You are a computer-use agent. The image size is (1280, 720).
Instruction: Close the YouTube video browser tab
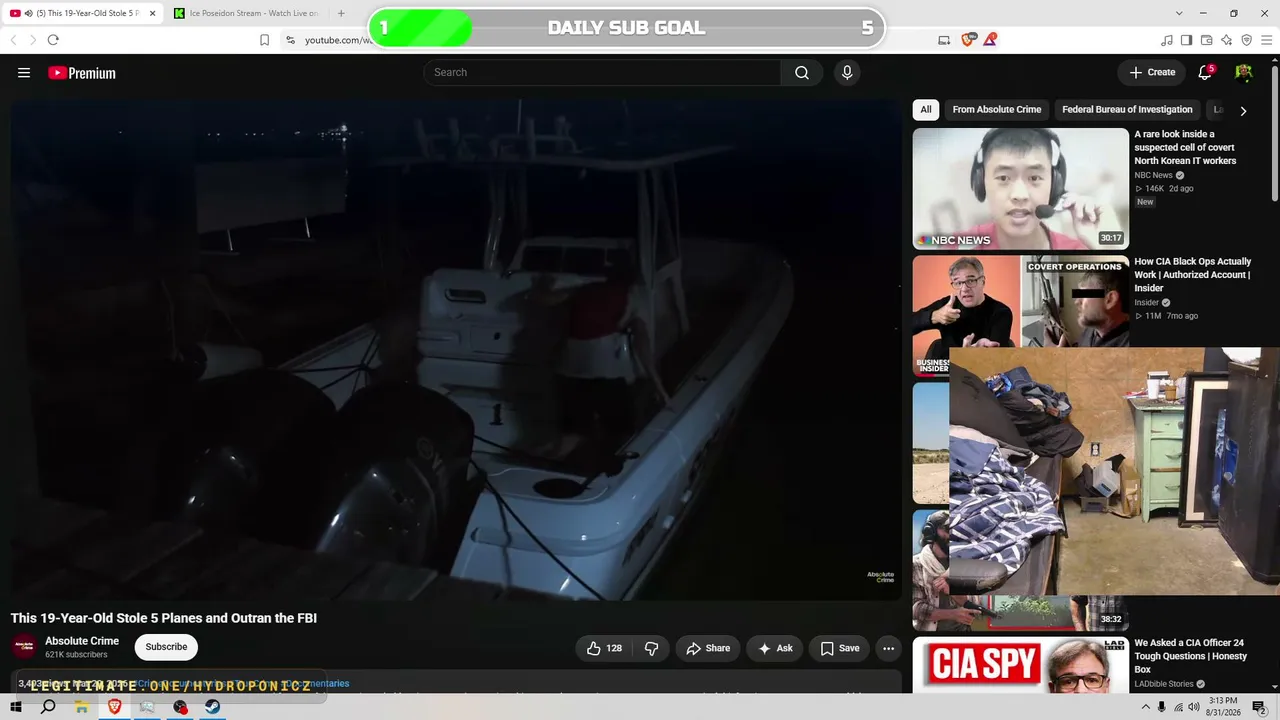153,13
